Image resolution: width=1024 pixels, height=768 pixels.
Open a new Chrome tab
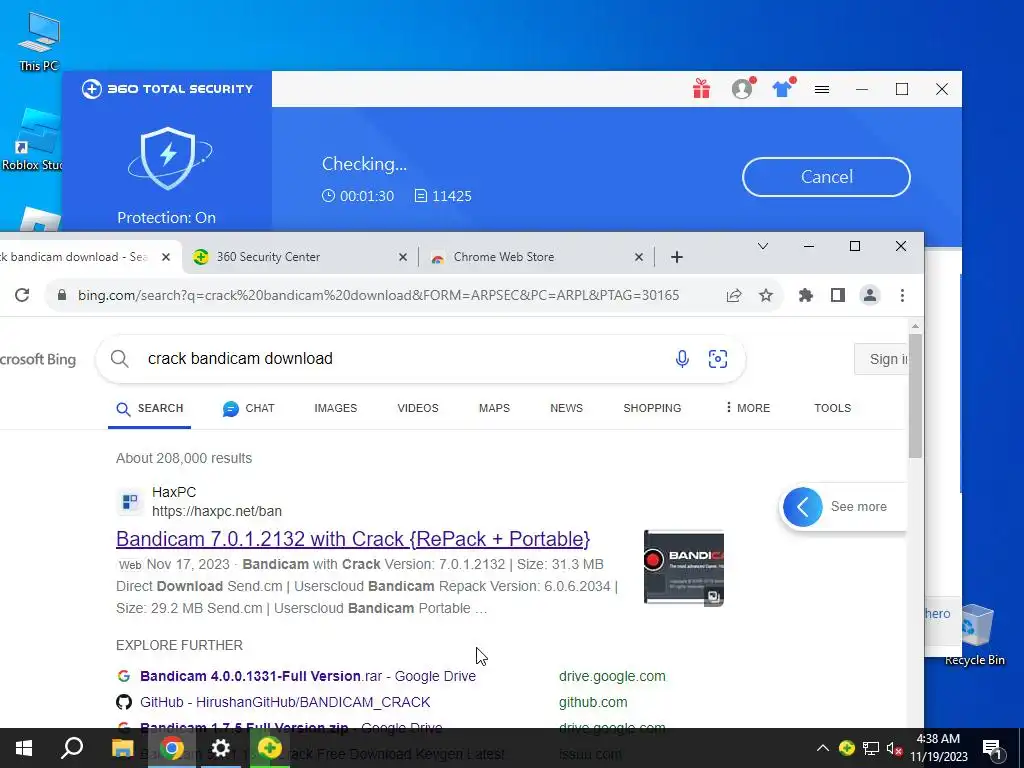click(677, 257)
